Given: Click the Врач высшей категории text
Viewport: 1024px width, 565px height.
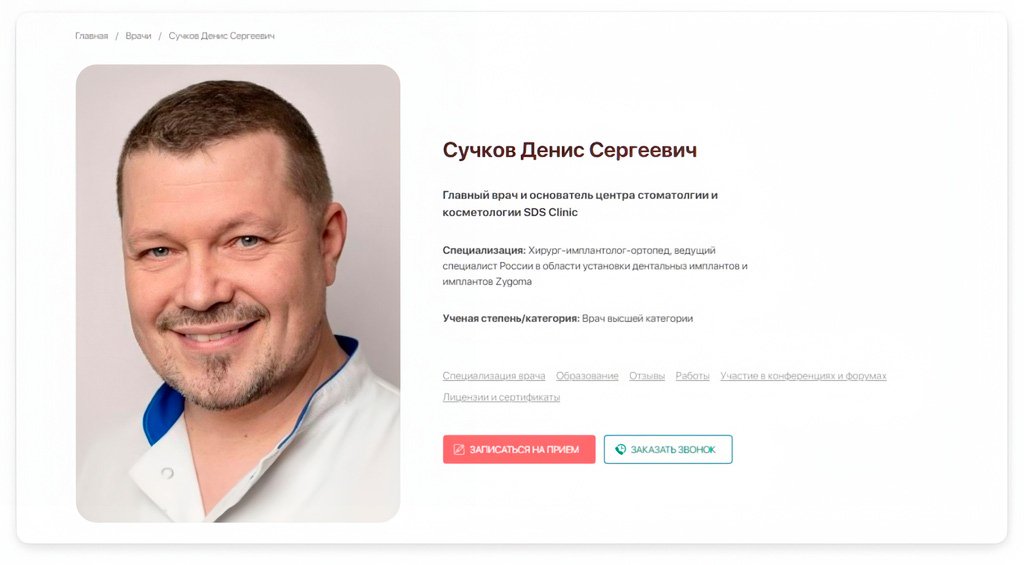Looking at the screenshot, I should [637, 319].
